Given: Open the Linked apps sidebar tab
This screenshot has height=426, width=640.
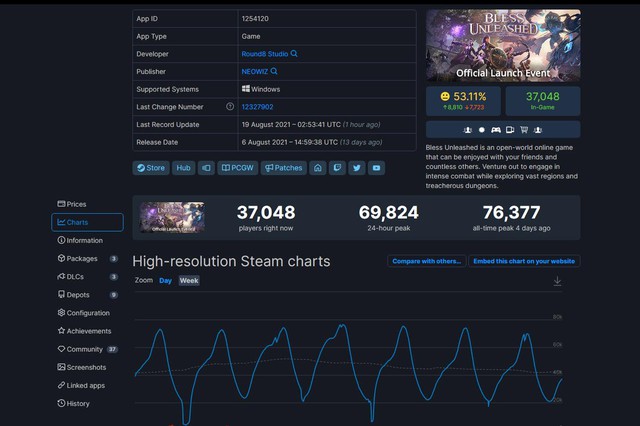Looking at the screenshot, I should click(x=87, y=385).
